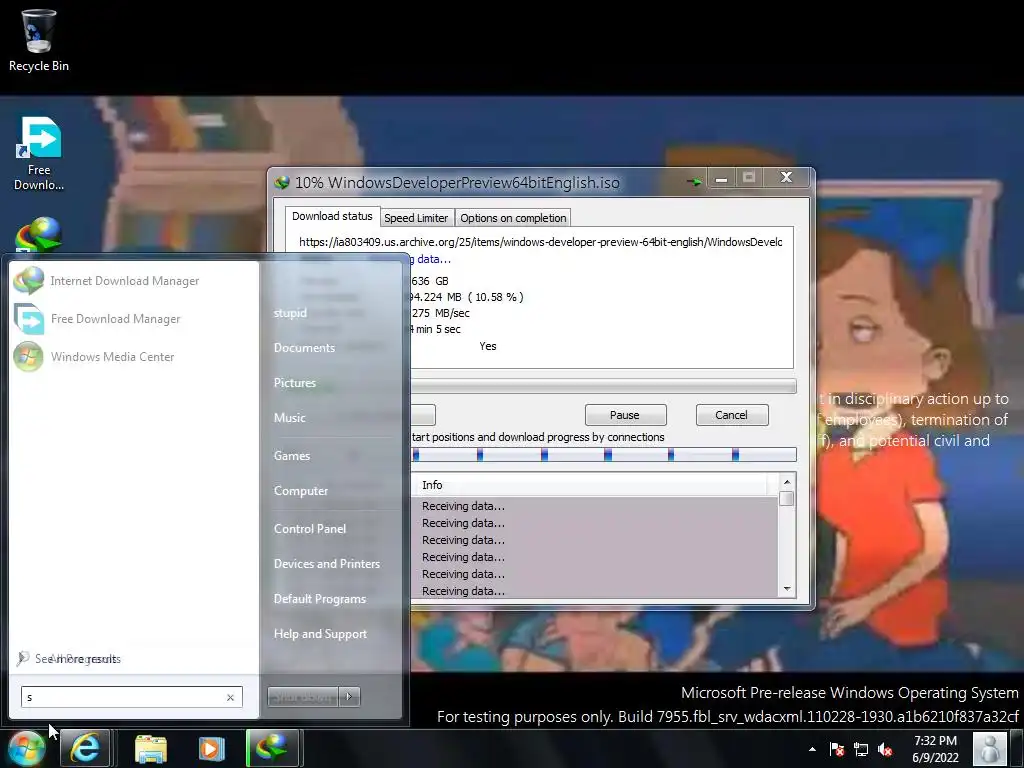Open Internet Download Manager desktop icon
Screen dimensions: 1024x768
point(39,234)
